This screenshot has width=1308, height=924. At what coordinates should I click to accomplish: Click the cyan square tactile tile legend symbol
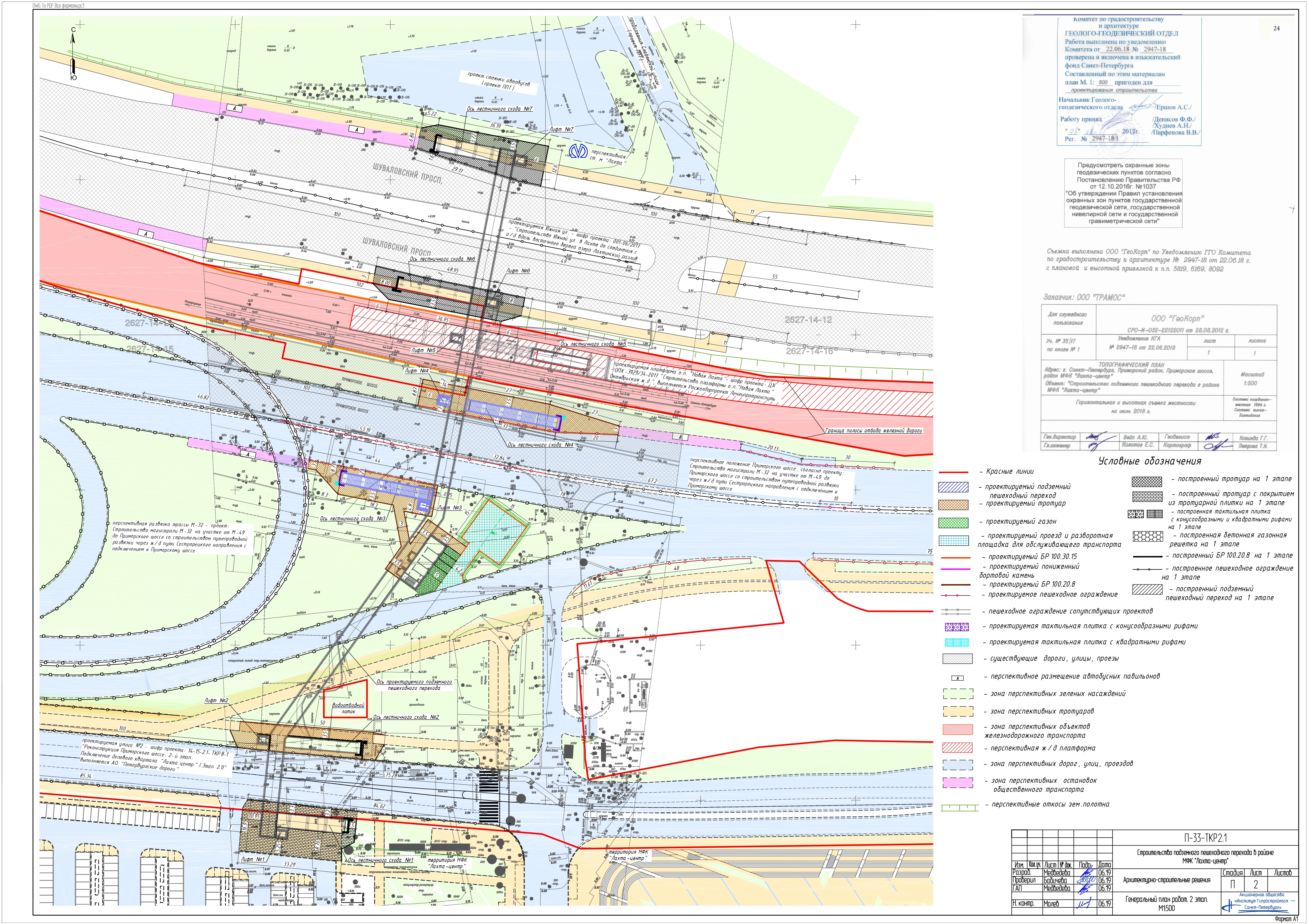pyautogui.click(x=956, y=643)
